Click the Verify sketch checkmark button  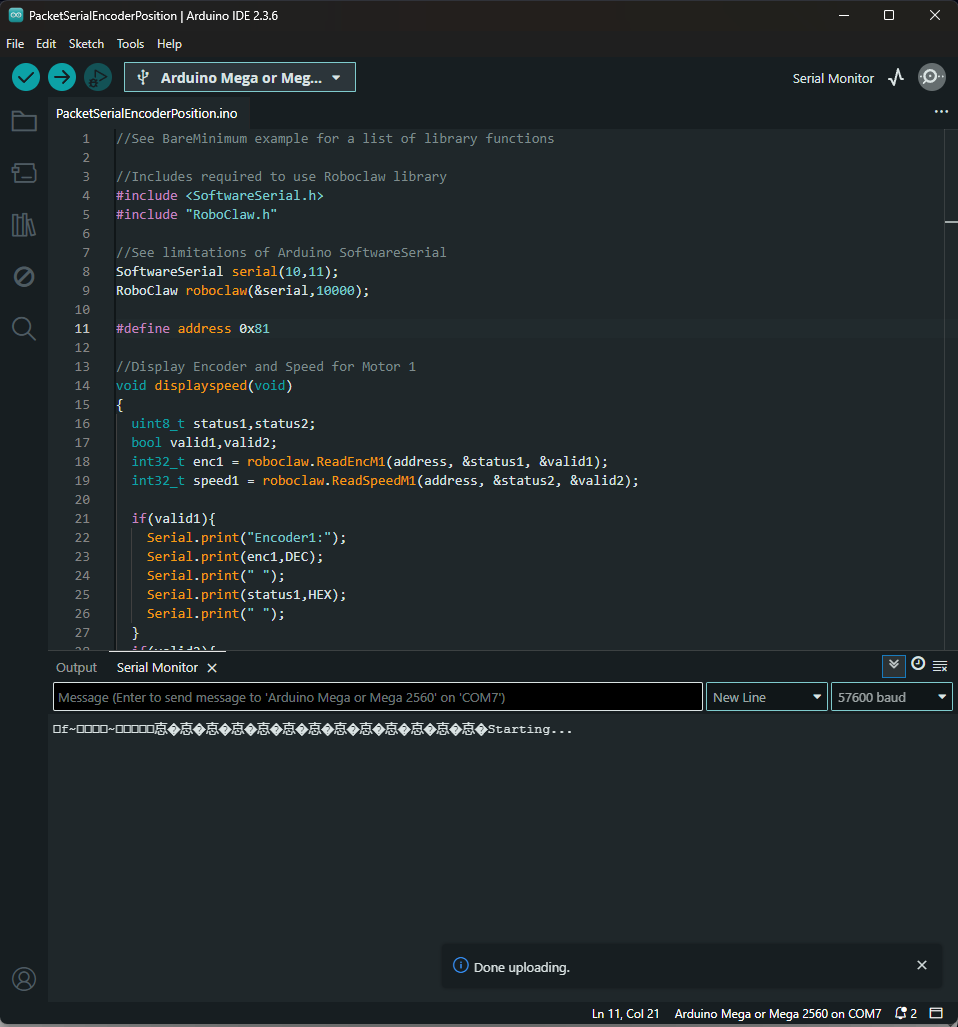[x=26, y=77]
